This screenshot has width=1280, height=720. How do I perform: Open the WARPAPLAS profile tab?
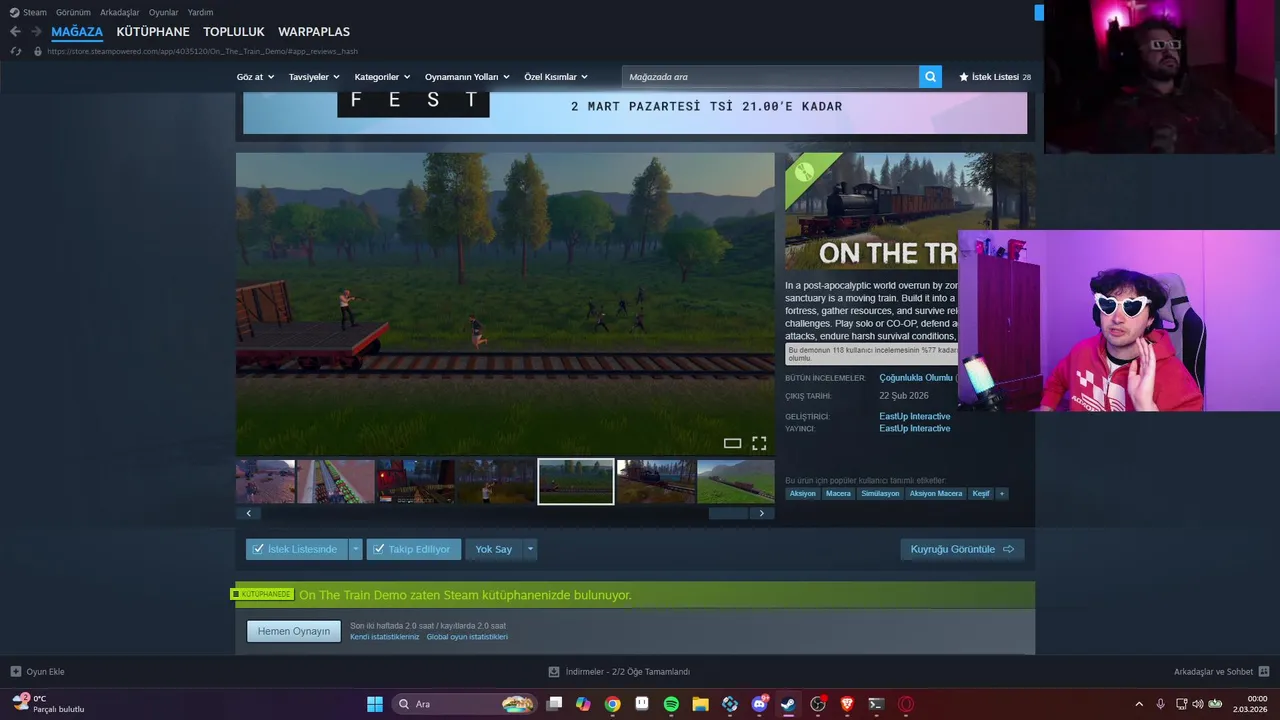pyautogui.click(x=314, y=32)
